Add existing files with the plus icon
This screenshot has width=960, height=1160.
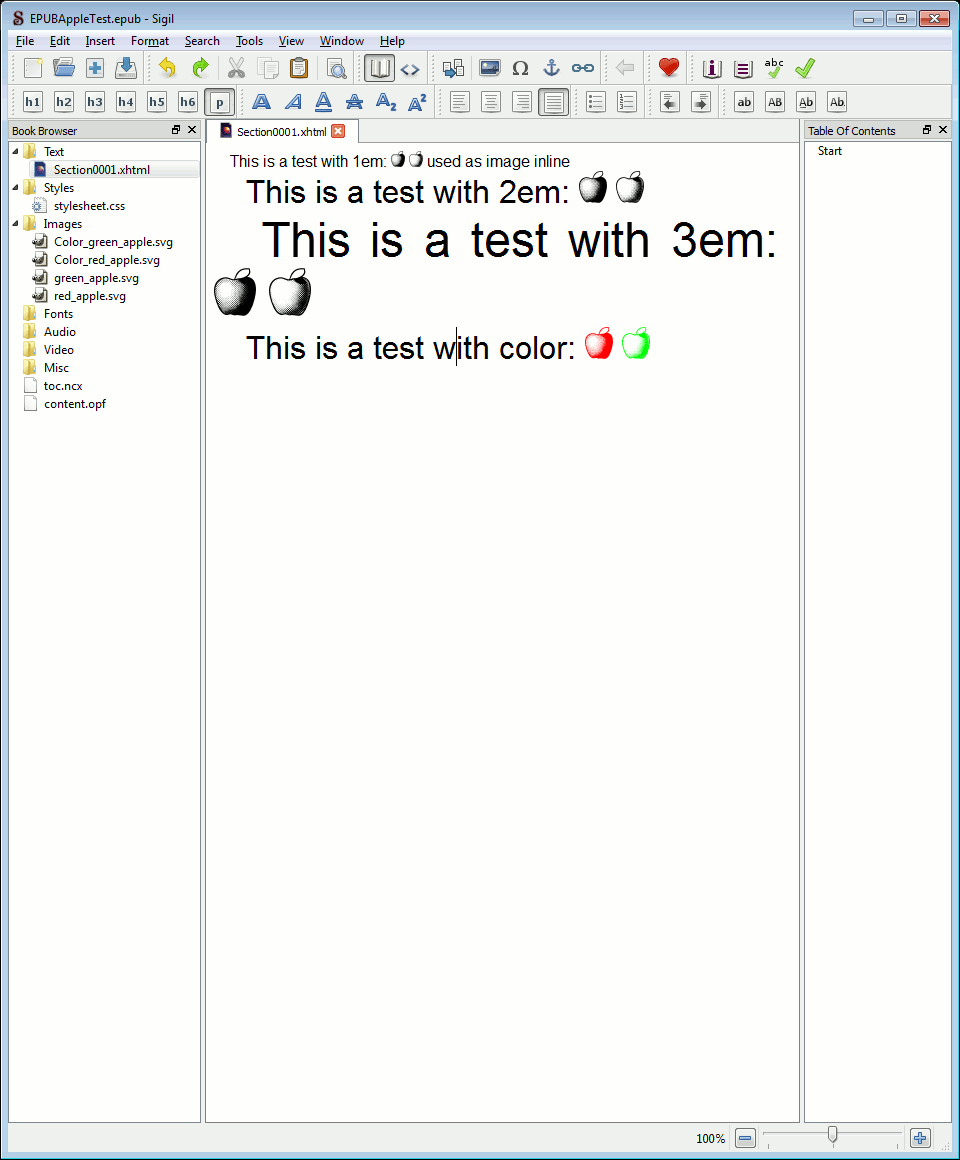(x=95, y=68)
